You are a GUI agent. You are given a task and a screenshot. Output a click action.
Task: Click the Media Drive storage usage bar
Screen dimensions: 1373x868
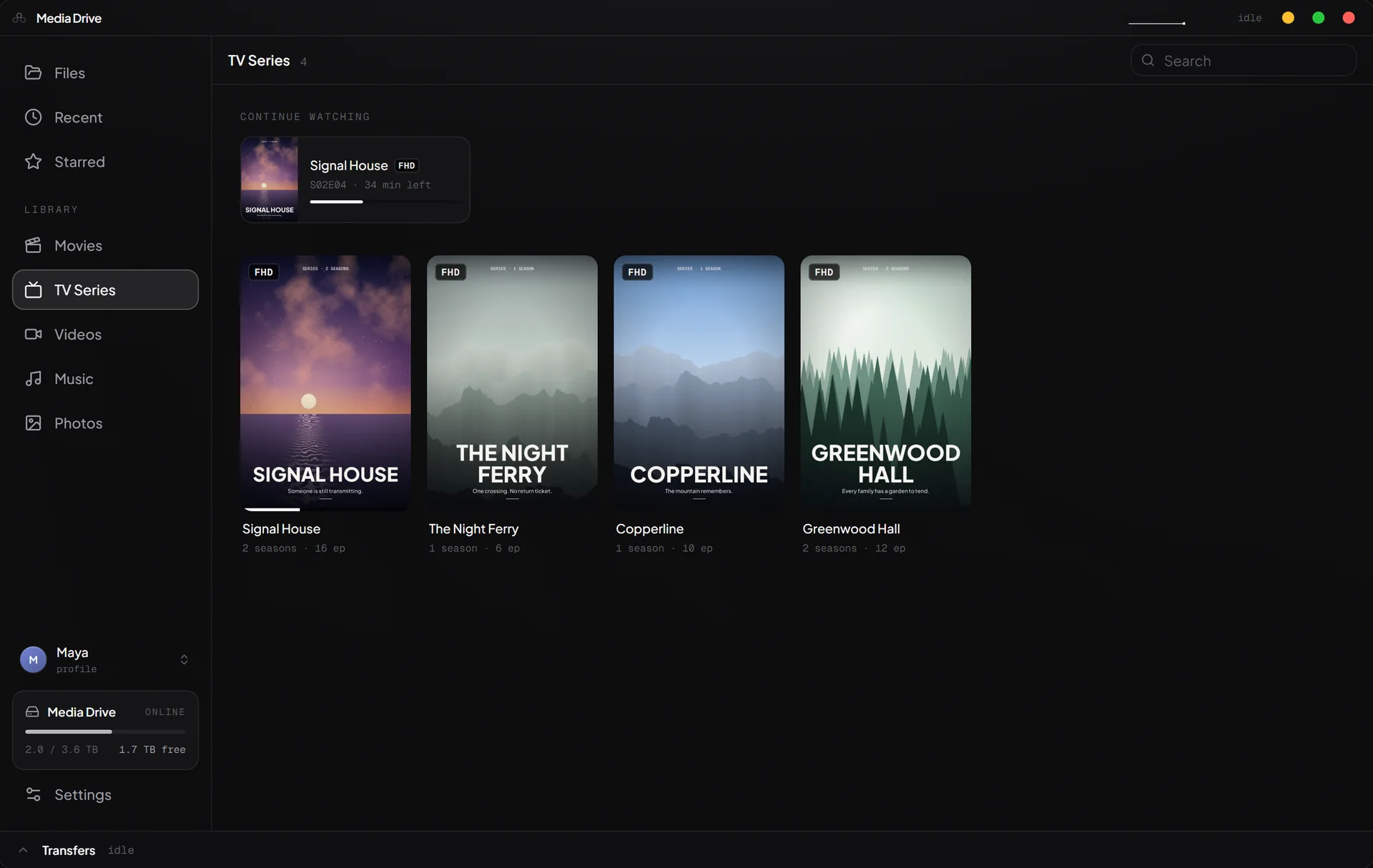click(105, 731)
